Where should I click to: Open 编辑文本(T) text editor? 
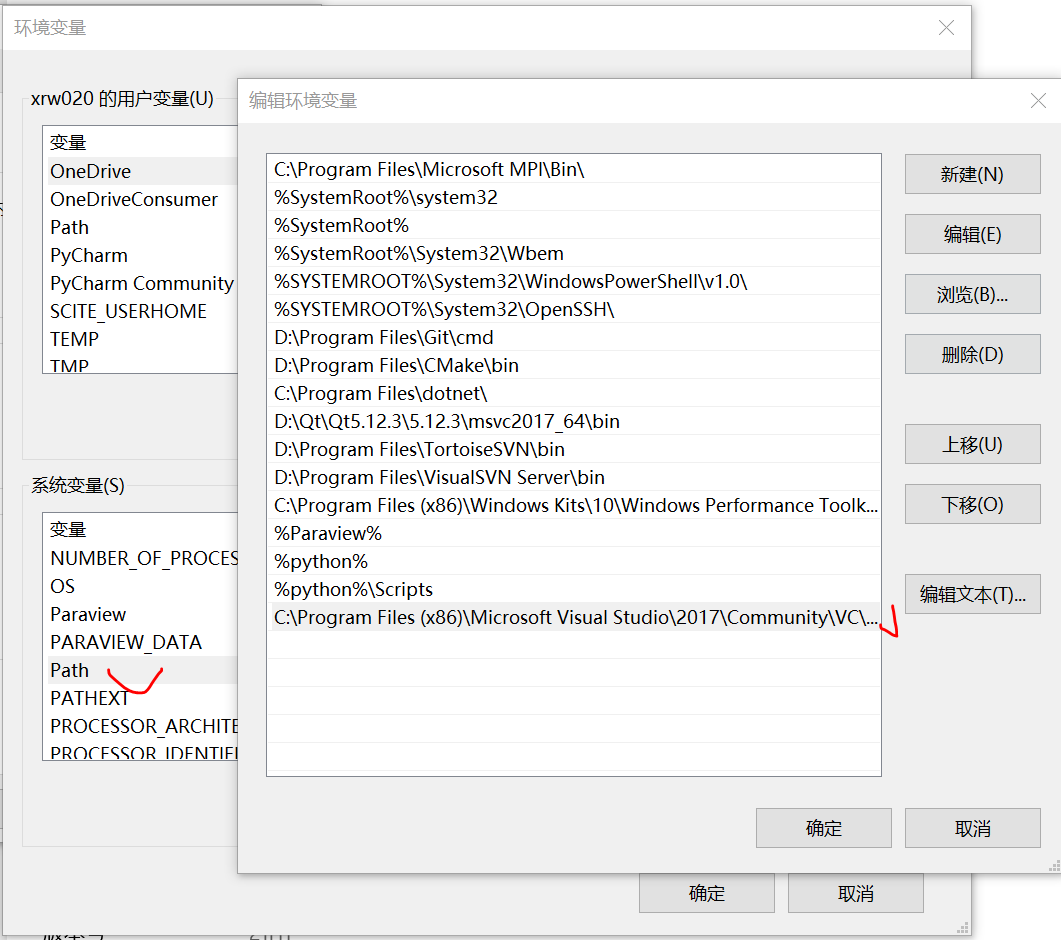coord(971,594)
